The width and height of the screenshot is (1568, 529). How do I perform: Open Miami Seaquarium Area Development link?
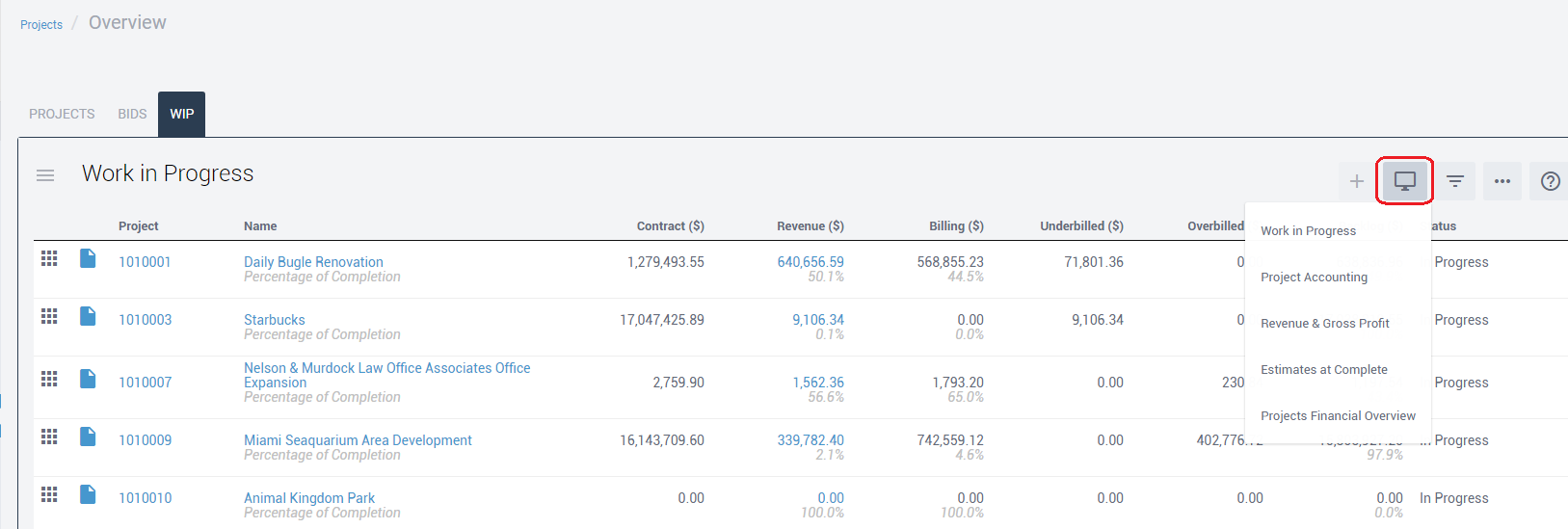pos(358,440)
